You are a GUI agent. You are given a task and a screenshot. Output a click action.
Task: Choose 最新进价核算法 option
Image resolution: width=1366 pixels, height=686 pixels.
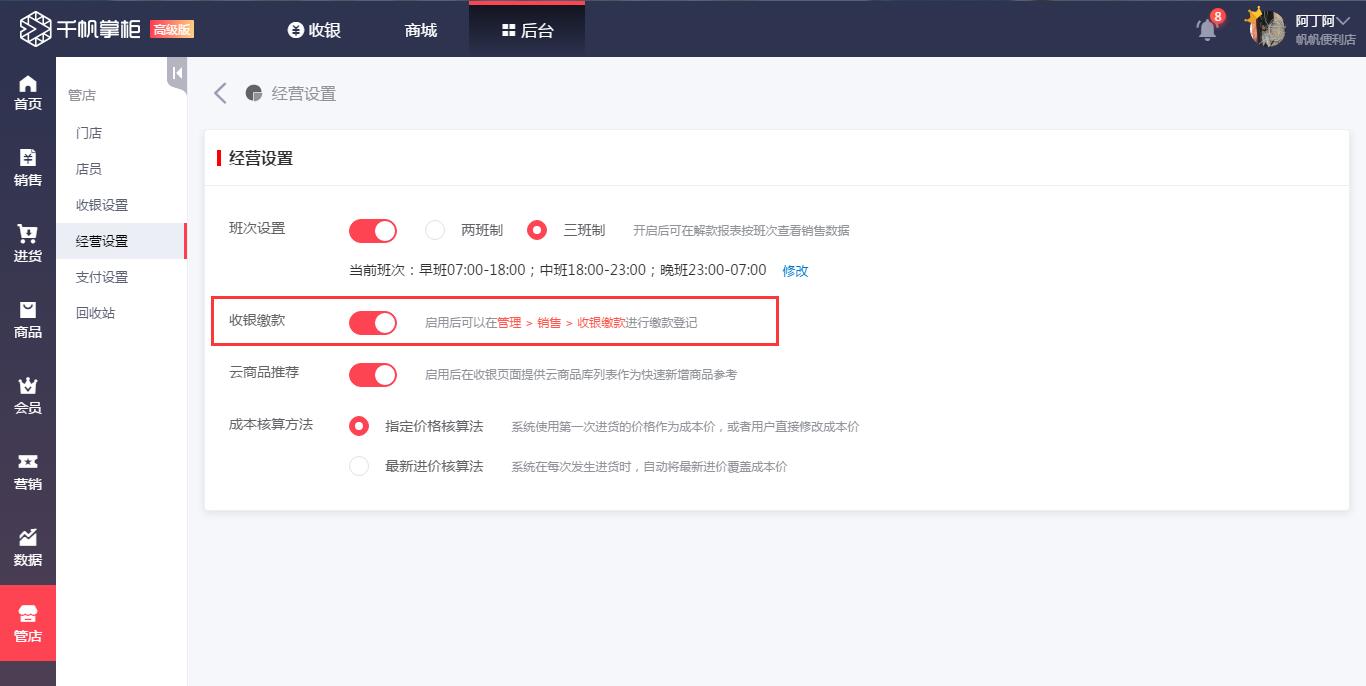[359, 465]
